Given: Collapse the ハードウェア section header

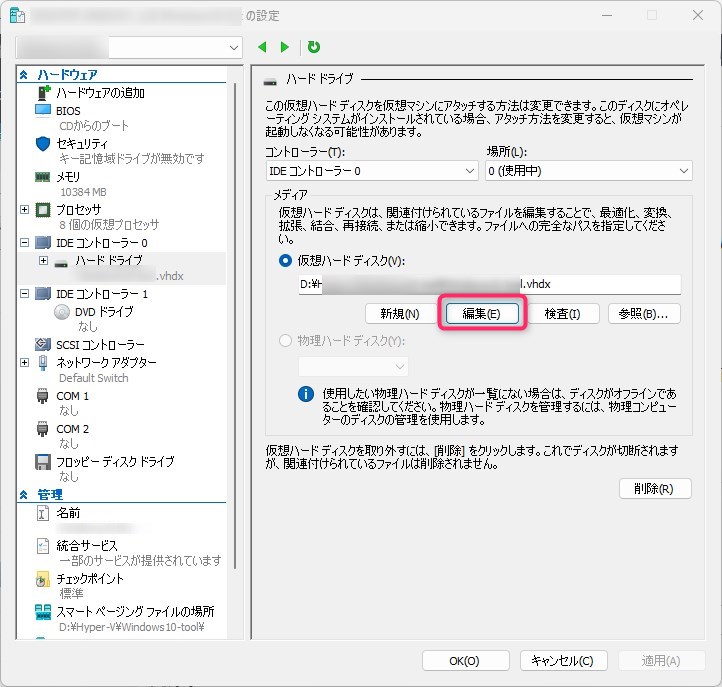Looking at the screenshot, I should point(25,75).
